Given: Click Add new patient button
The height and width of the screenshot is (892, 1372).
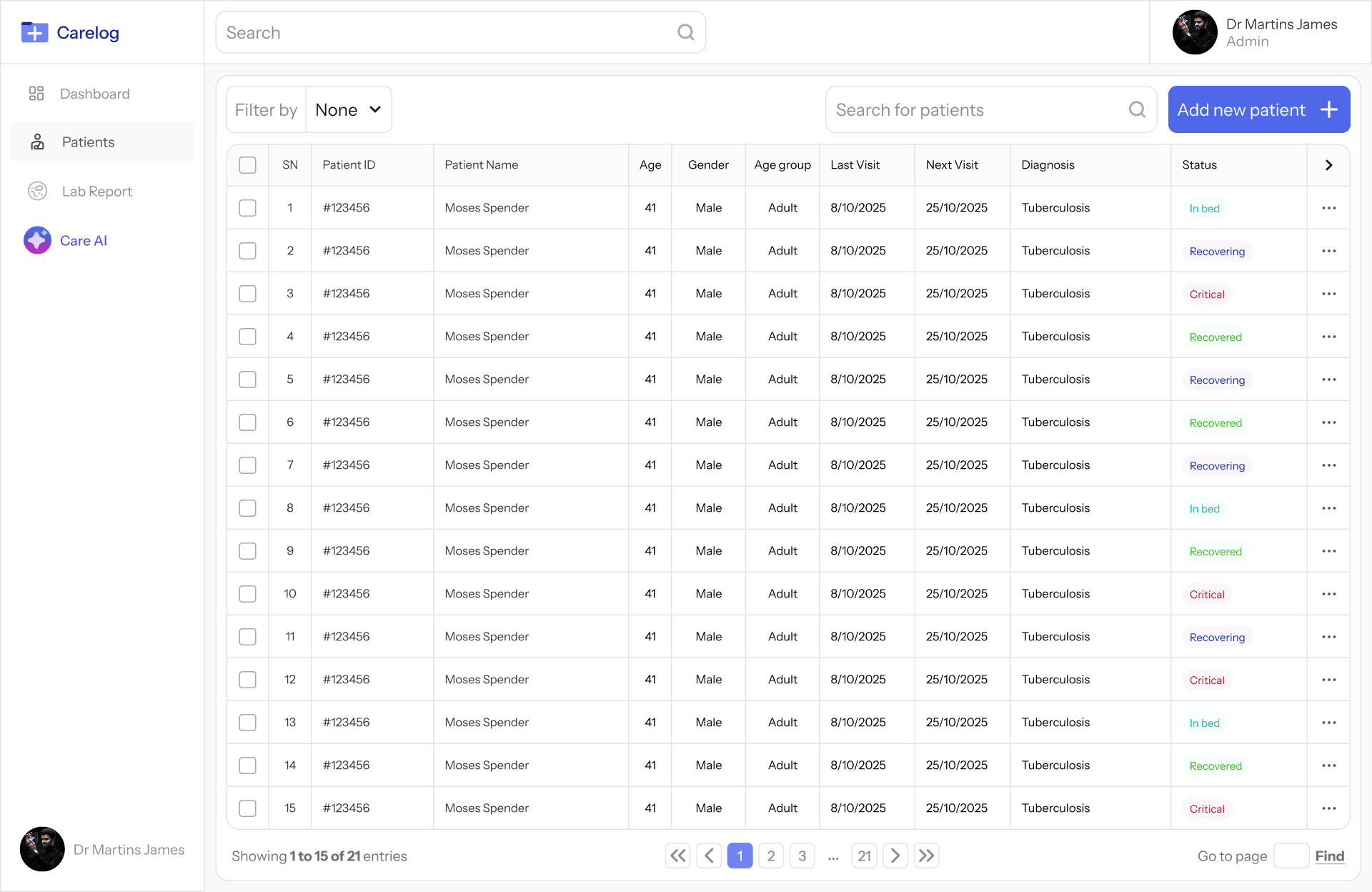Looking at the screenshot, I should (1258, 110).
